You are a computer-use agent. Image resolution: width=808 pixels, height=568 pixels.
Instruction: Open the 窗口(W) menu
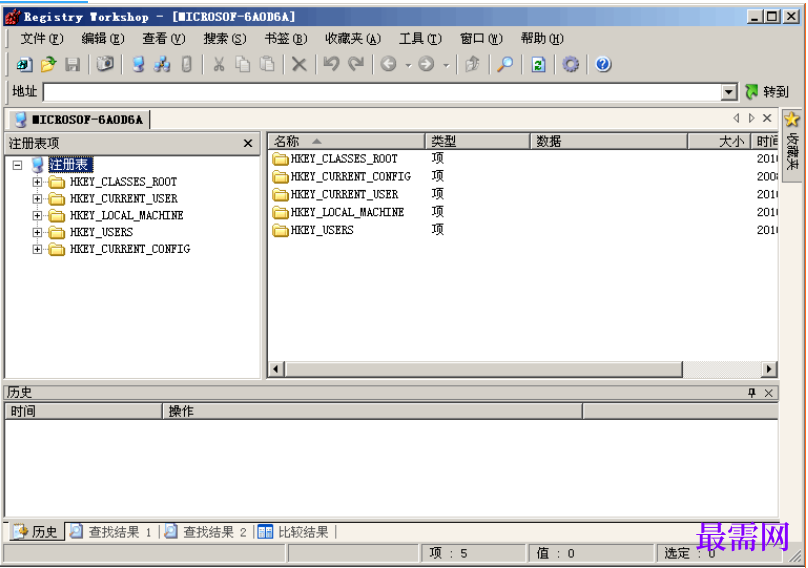(481, 39)
